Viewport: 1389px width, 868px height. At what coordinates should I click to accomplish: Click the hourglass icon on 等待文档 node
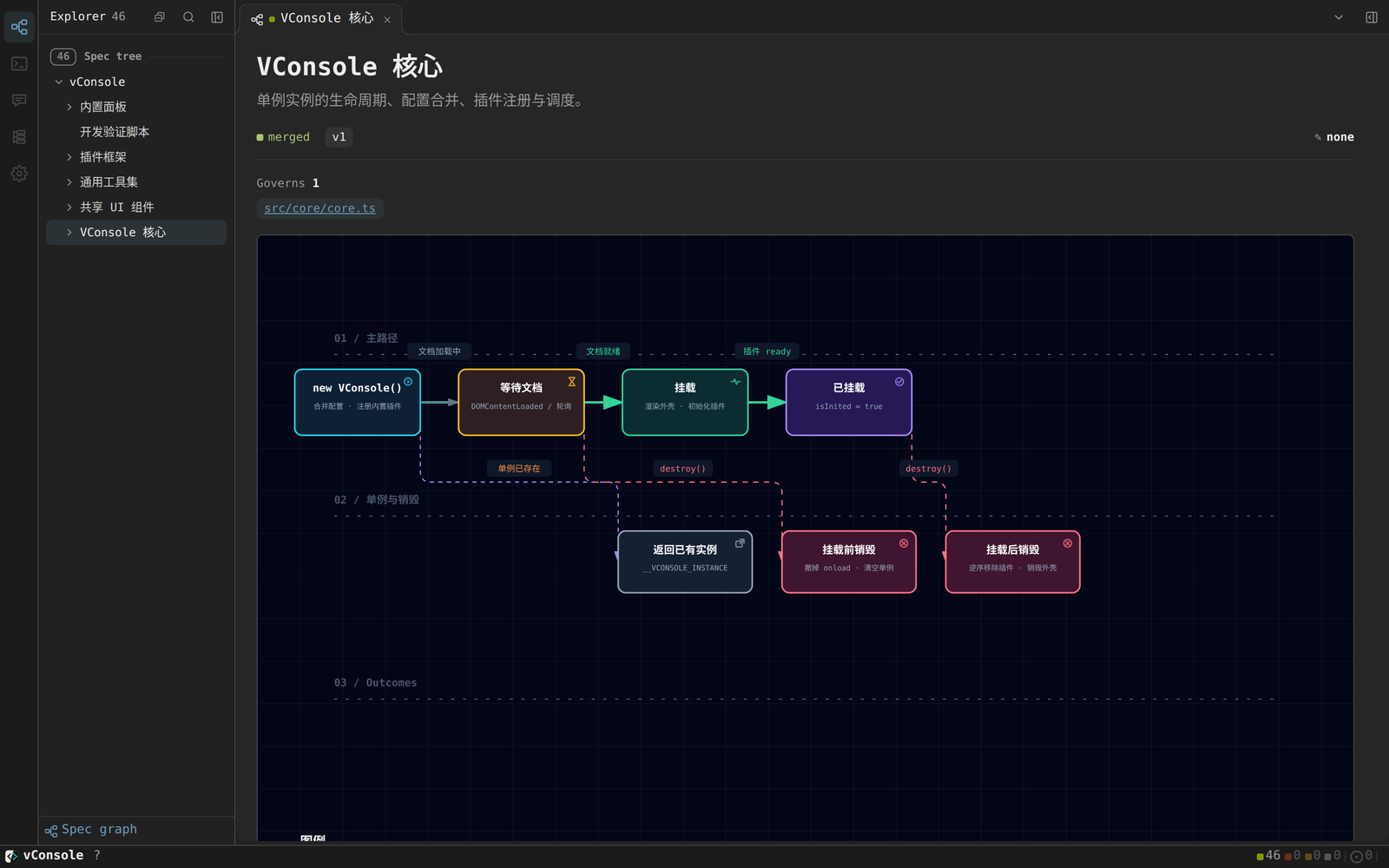pos(572,382)
